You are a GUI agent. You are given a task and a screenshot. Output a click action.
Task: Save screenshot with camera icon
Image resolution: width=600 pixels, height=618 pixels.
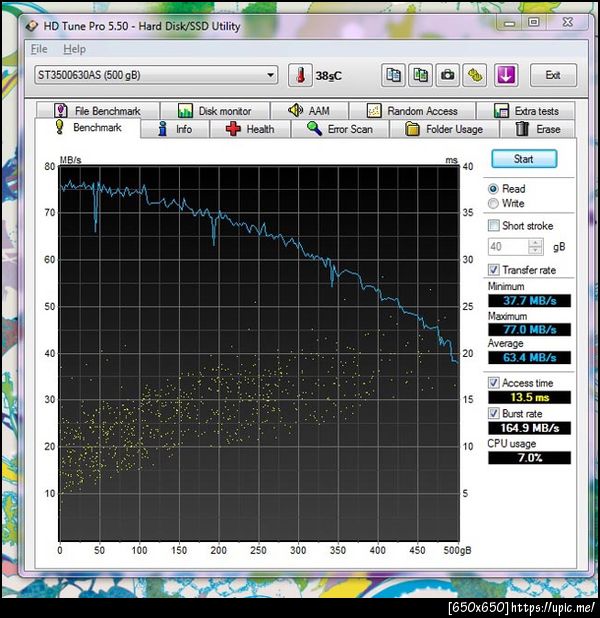(x=447, y=75)
